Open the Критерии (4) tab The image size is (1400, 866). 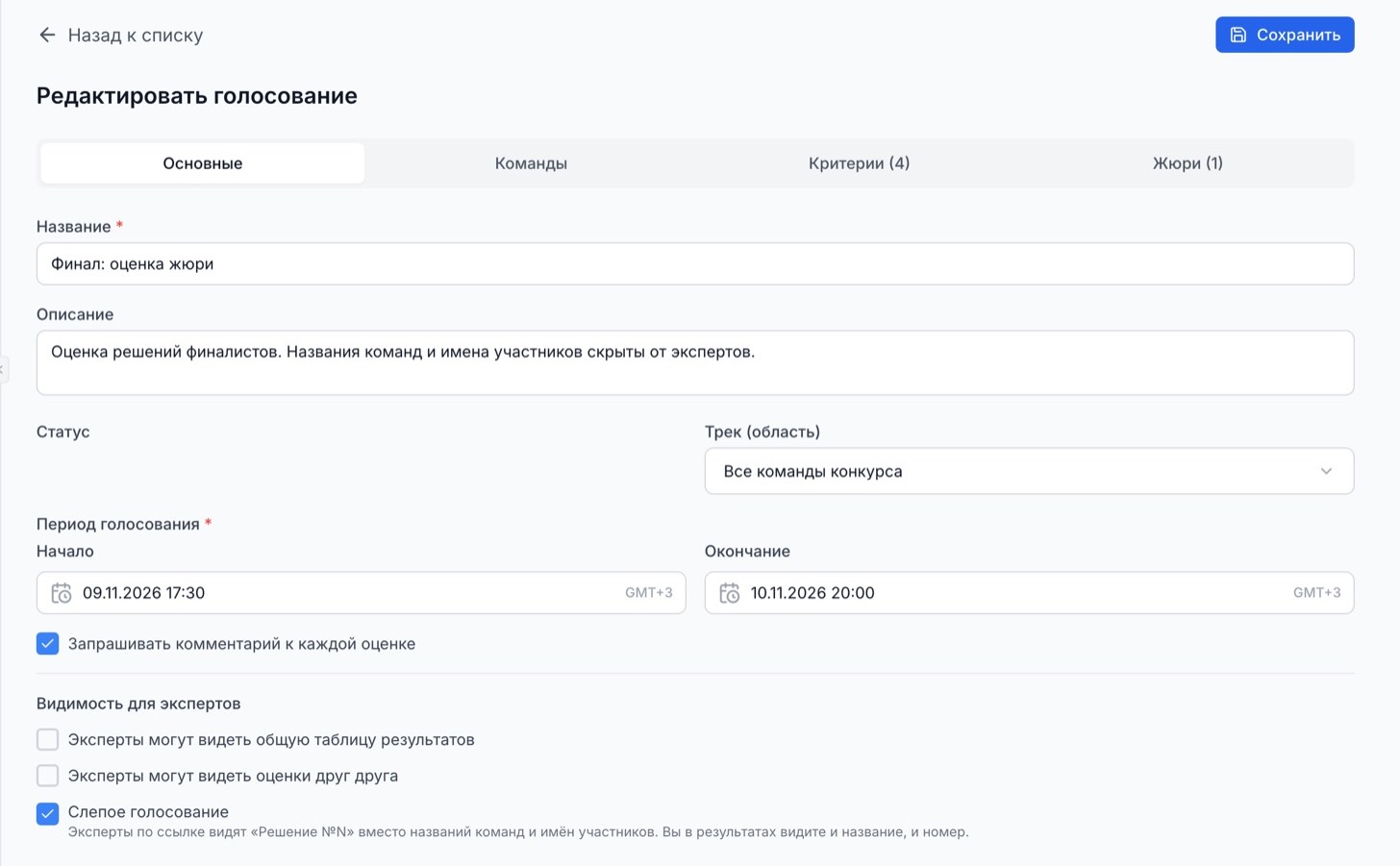click(x=859, y=163)
